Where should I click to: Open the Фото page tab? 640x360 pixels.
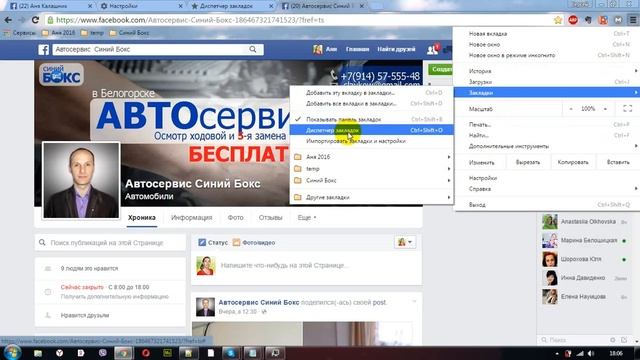236,218
